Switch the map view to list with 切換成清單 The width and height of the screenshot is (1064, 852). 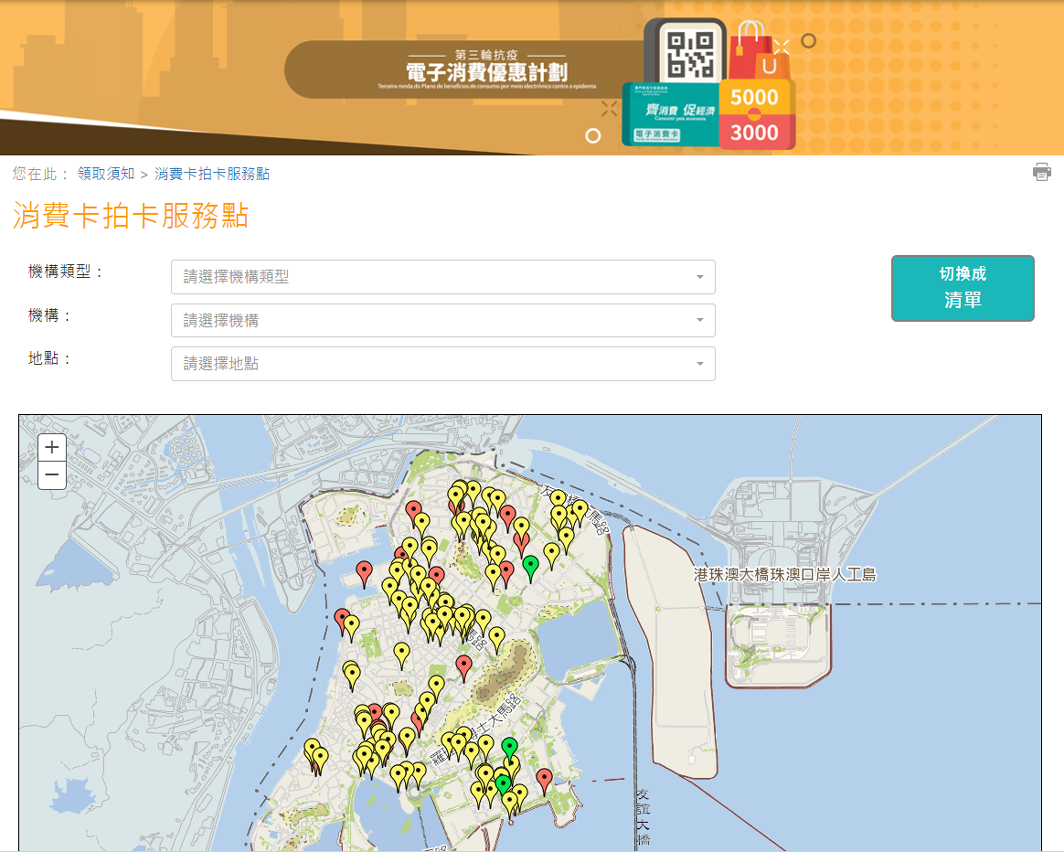962,288
